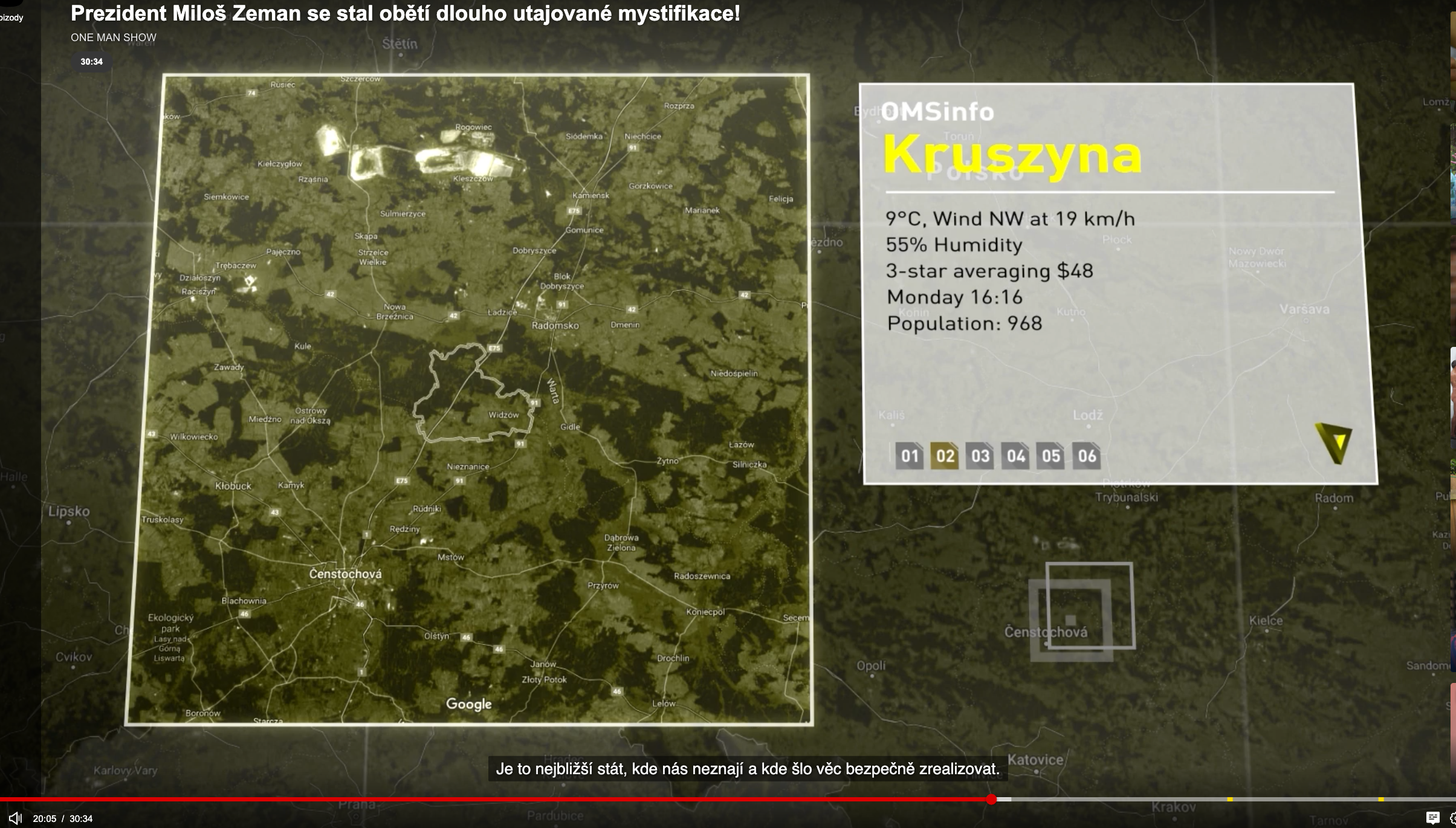Click the red playhead knob on the progress bar
Image resolution: width=1456 pixels, height=828 pixels.
(991, 799)
